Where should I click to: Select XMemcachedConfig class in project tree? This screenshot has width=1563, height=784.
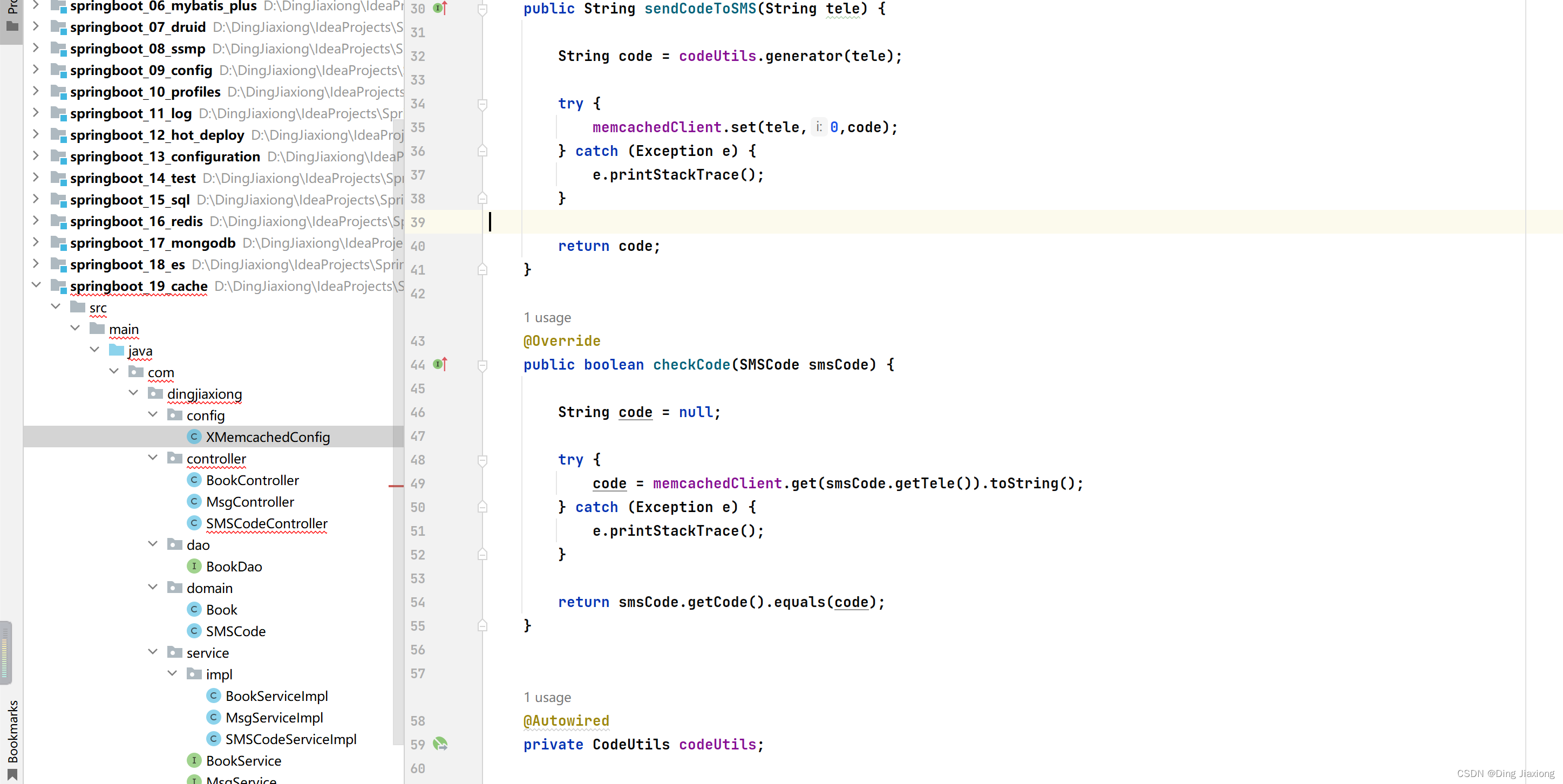(268, 437)
